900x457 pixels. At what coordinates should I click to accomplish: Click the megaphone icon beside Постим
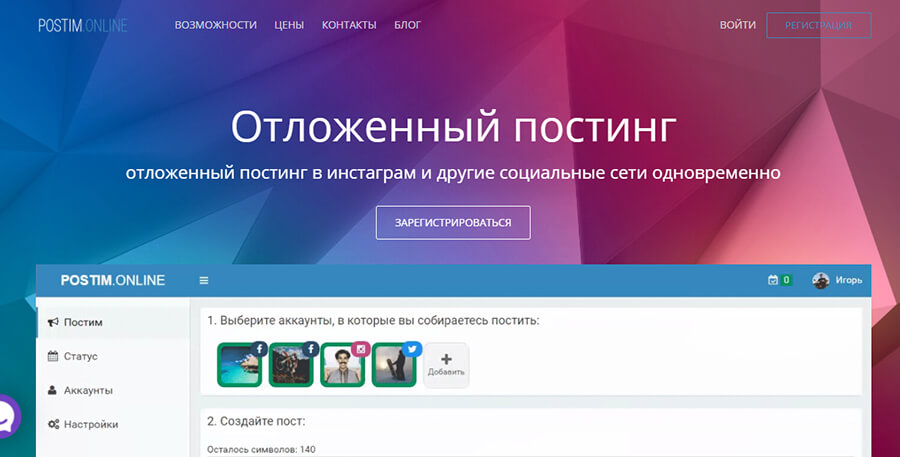point(53,322)
